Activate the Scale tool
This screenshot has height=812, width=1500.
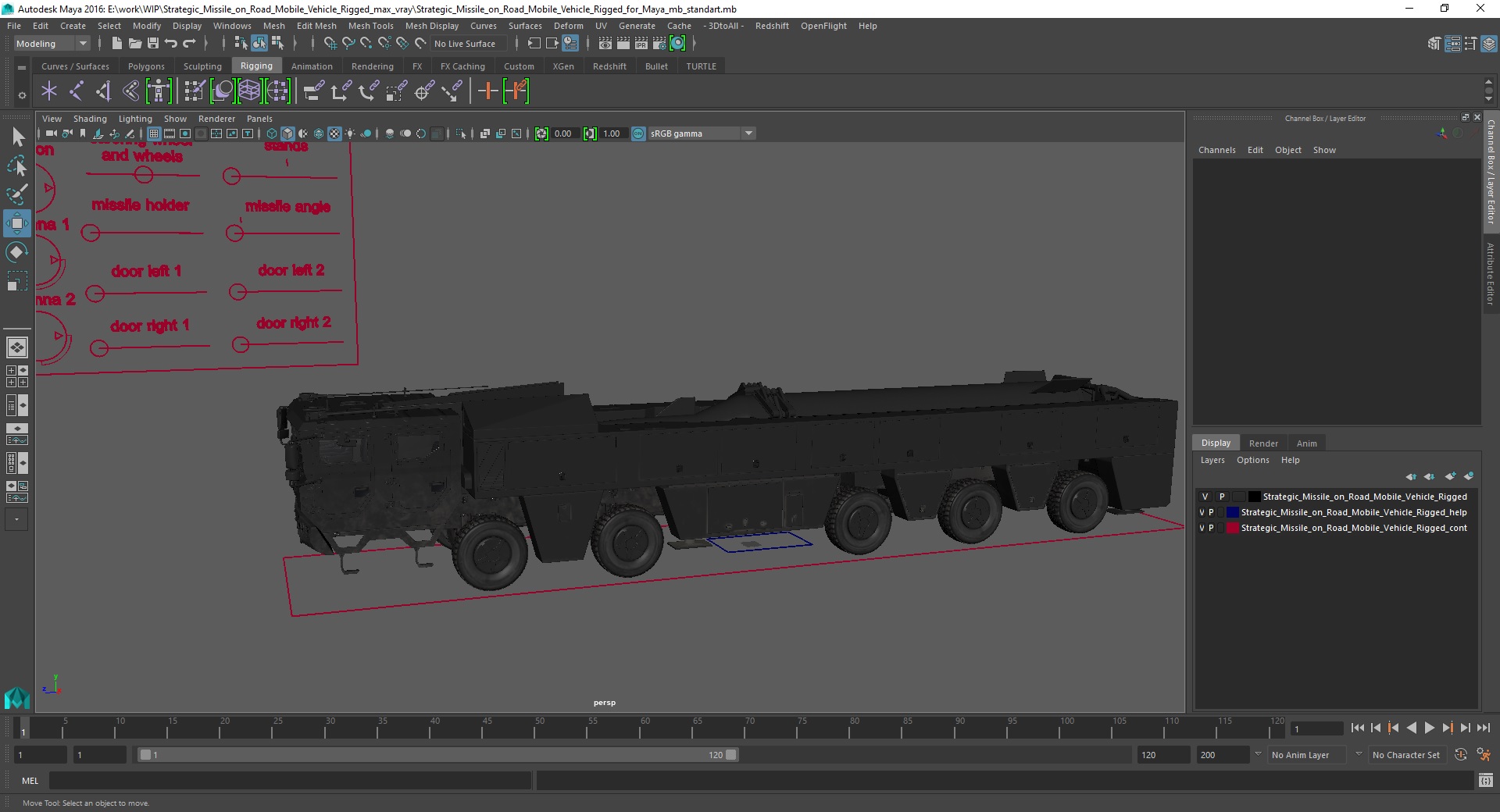16,280
